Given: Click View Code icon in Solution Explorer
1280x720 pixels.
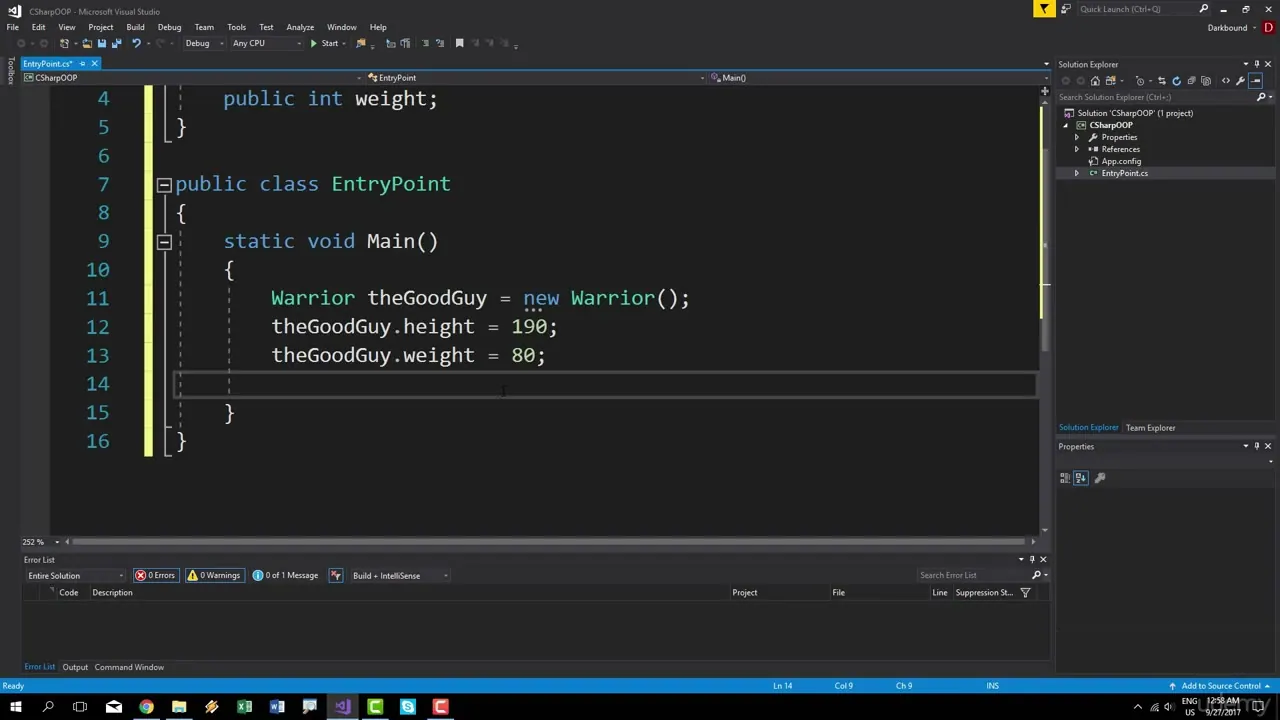Looking at the screenshot, I should click(1226, 81).
